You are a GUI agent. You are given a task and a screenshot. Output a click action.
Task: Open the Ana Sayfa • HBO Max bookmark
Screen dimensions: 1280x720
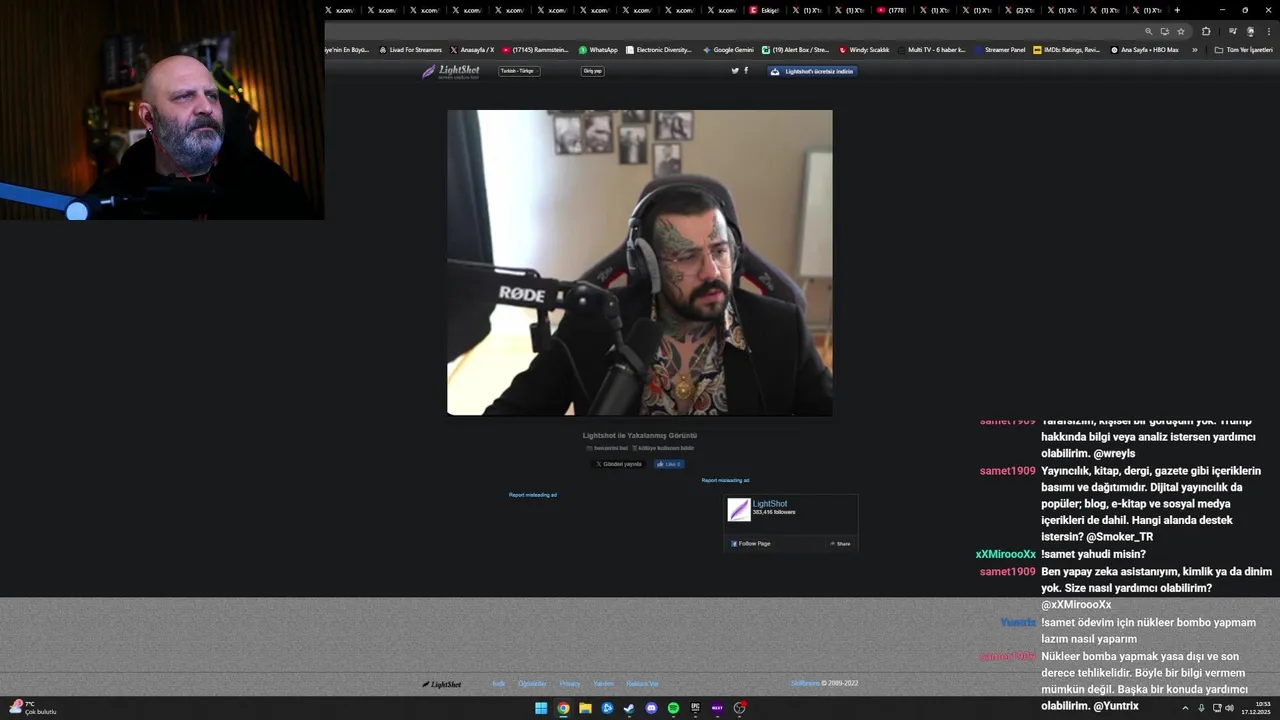pos(1144,50)
